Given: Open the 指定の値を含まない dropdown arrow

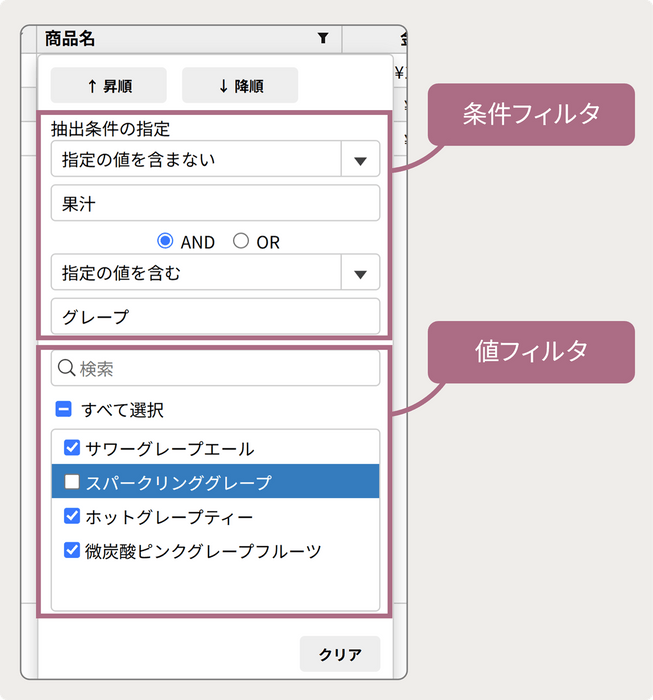Looking at the screenshot, I should click(x=360, y=159).
